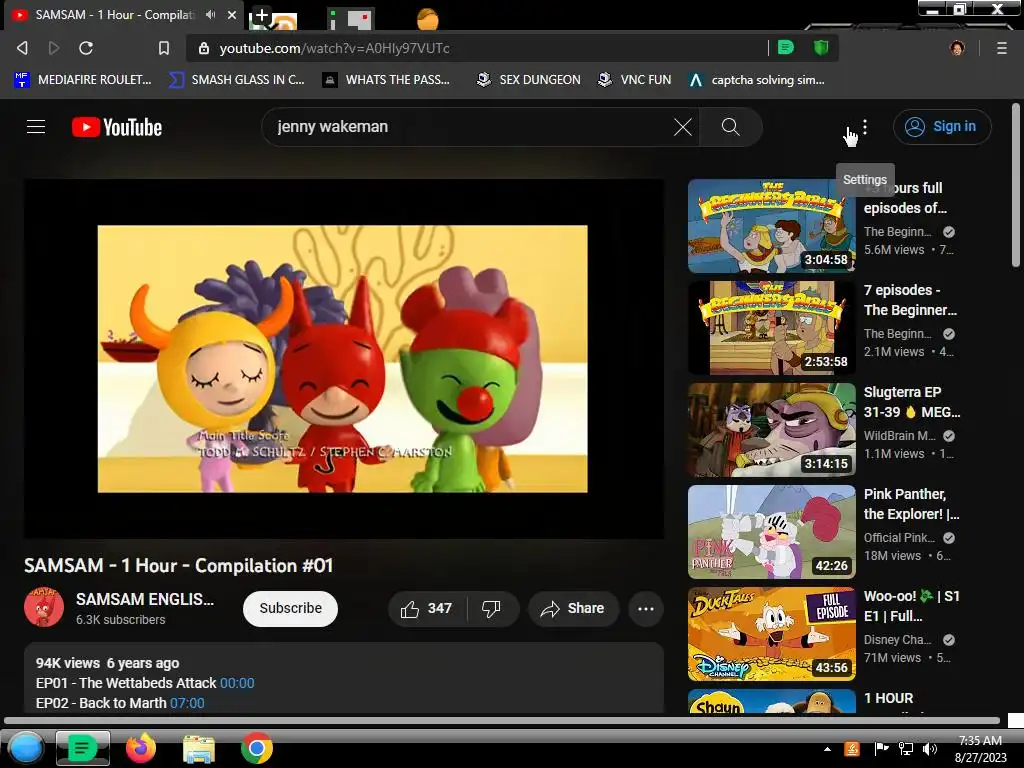
Task: Subscribe to the SAMSAM channel
Action: pos(291,608)
